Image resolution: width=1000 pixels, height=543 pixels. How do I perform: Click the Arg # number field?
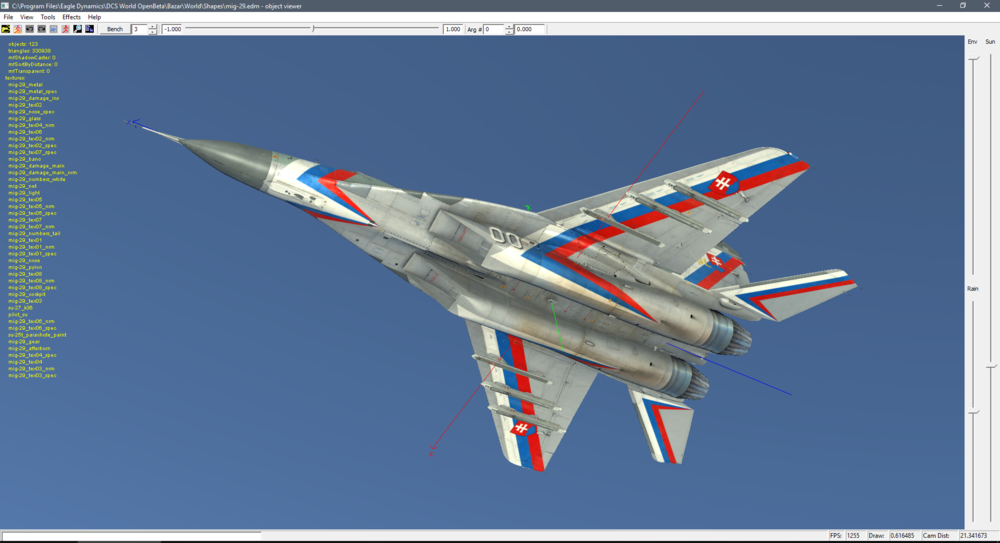click(494, 29)
